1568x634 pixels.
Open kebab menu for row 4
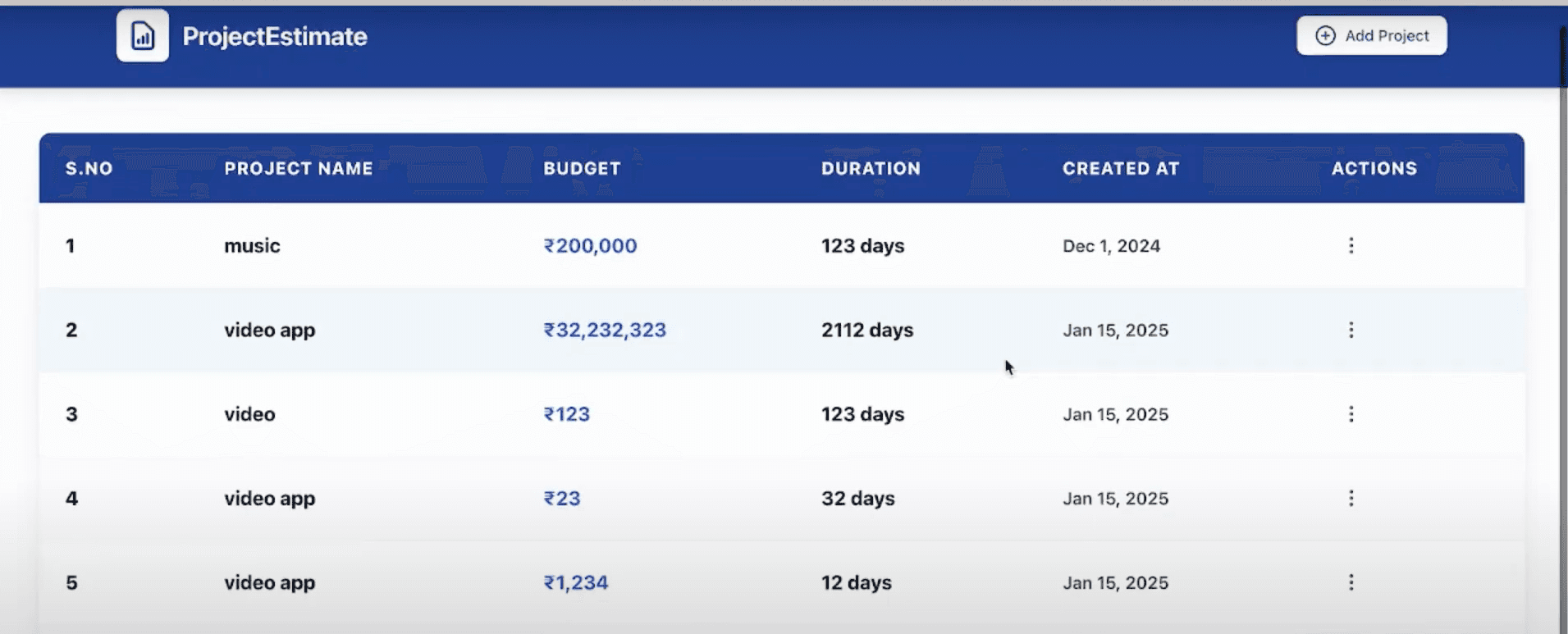[1351, 498]
